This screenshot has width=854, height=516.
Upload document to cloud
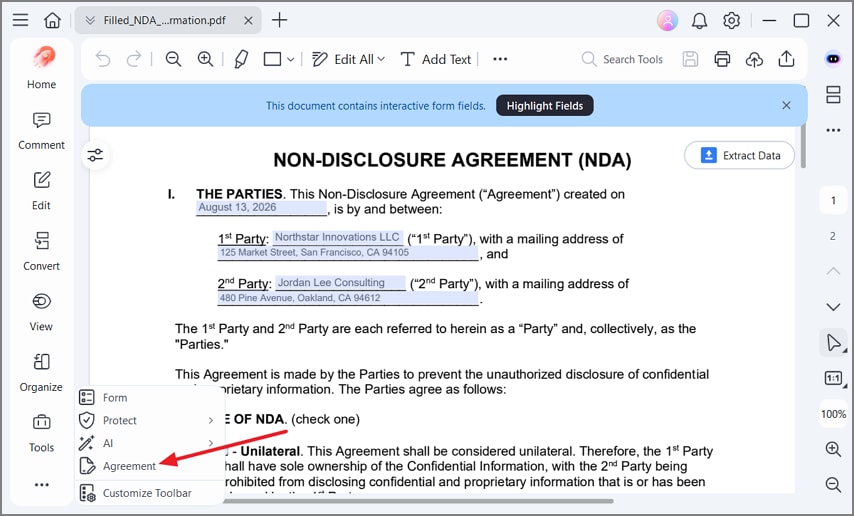[x=754, y=59]
